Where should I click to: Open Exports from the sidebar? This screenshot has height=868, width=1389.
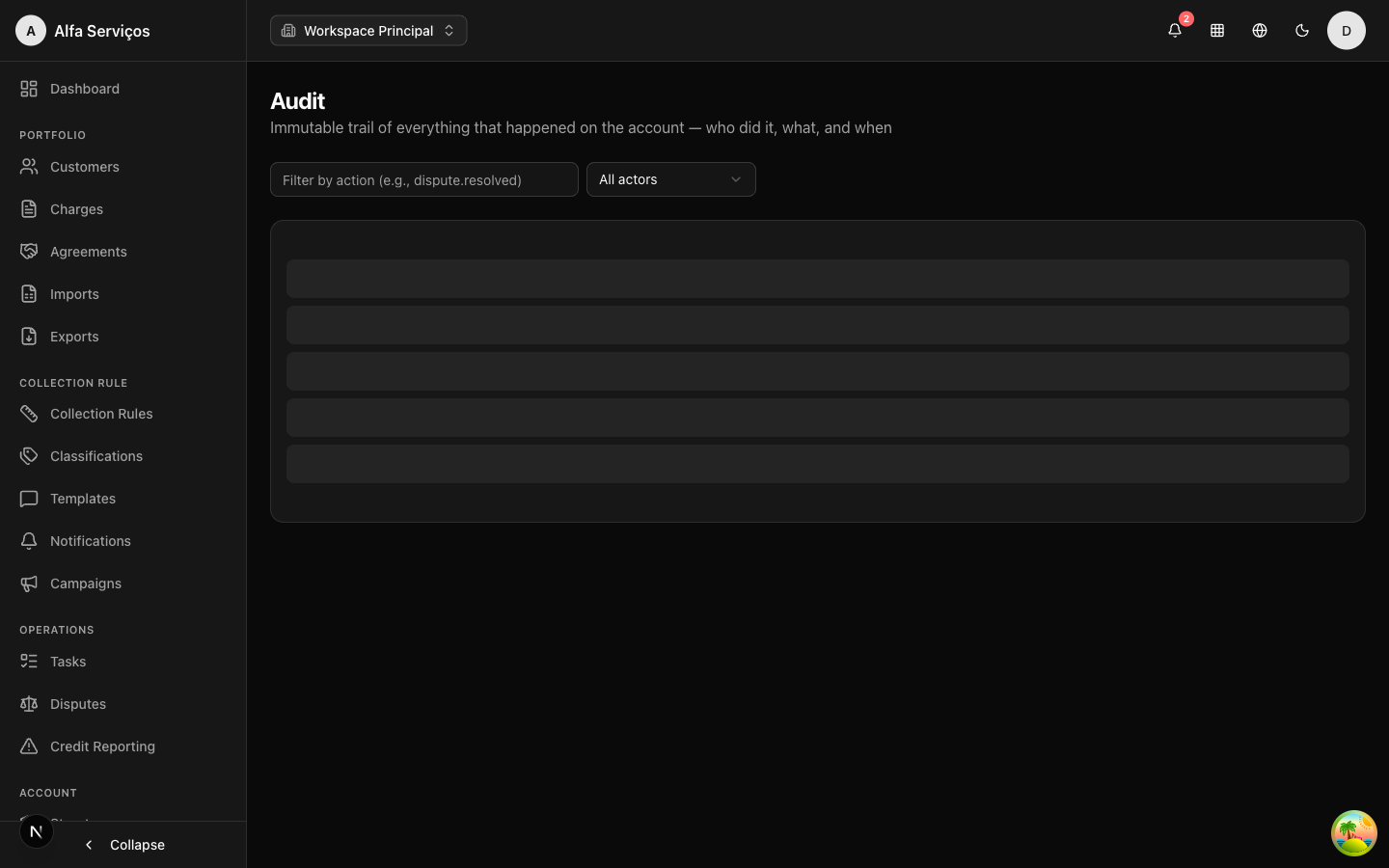[x=123, y=337]
